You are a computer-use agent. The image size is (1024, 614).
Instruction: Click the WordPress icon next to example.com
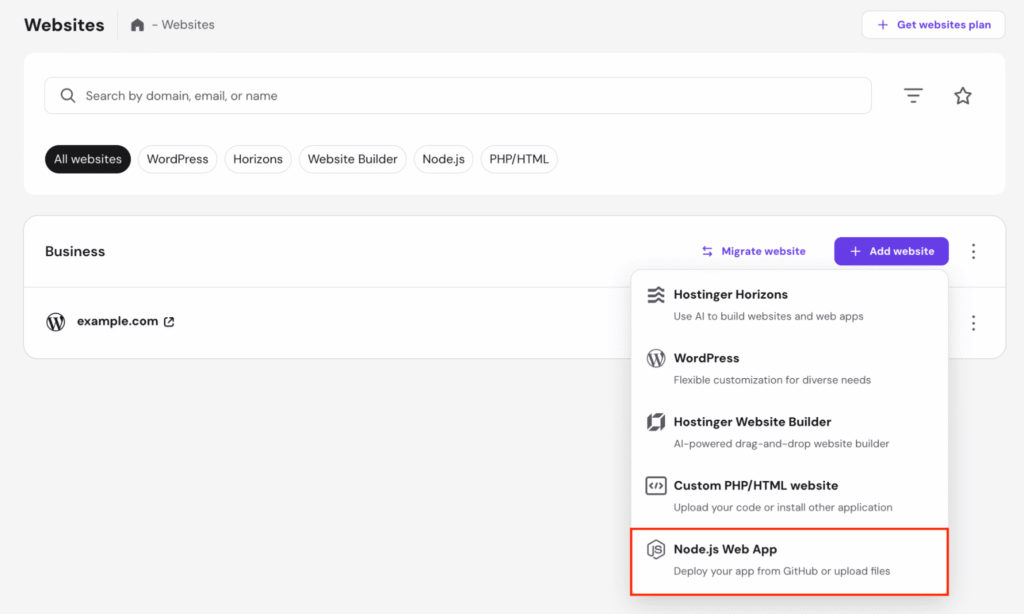click(x=55, y=322)
